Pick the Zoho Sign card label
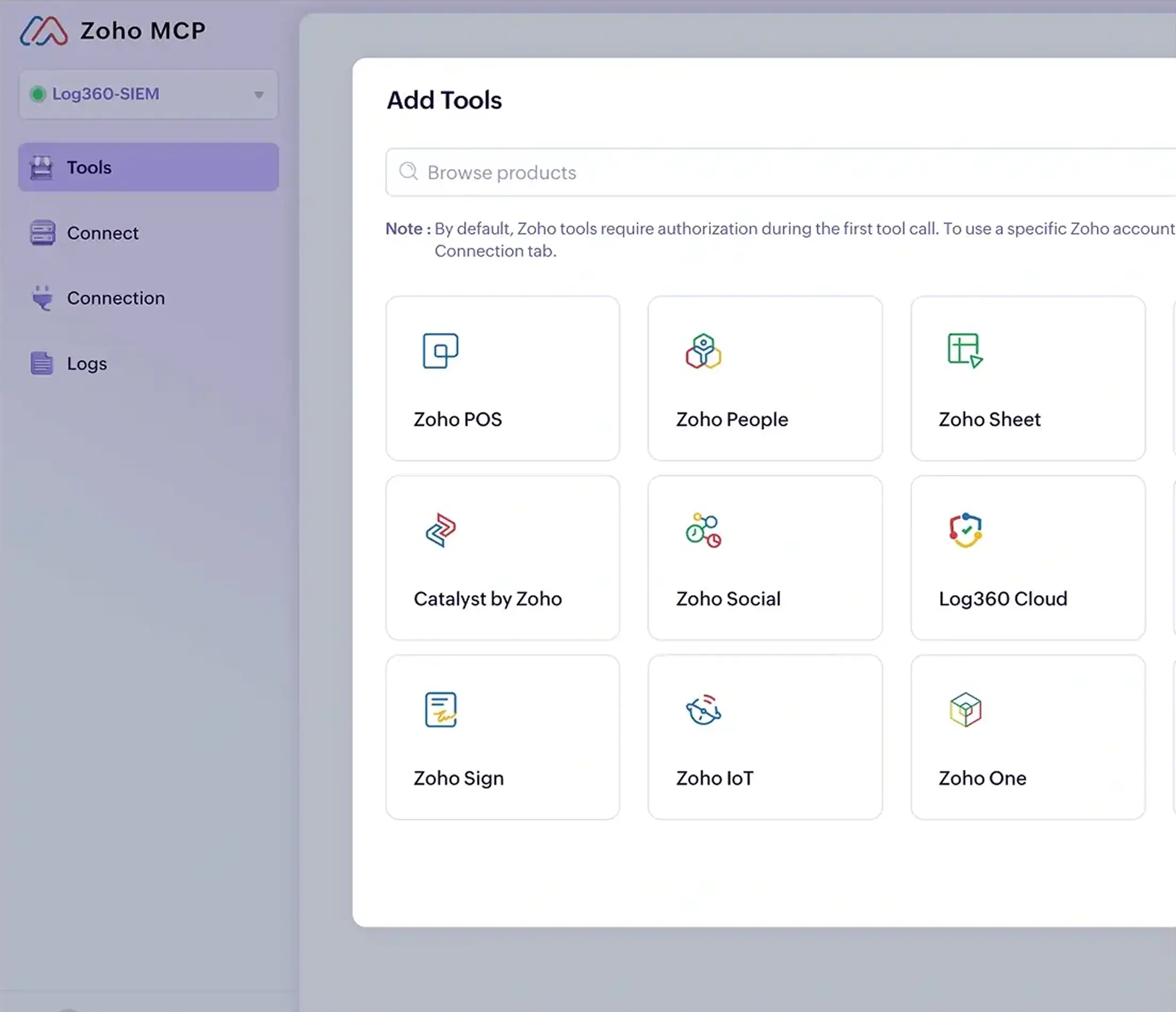This screenshot has height=1012, width=1176. pyautogui.click(x=459, y=779)
